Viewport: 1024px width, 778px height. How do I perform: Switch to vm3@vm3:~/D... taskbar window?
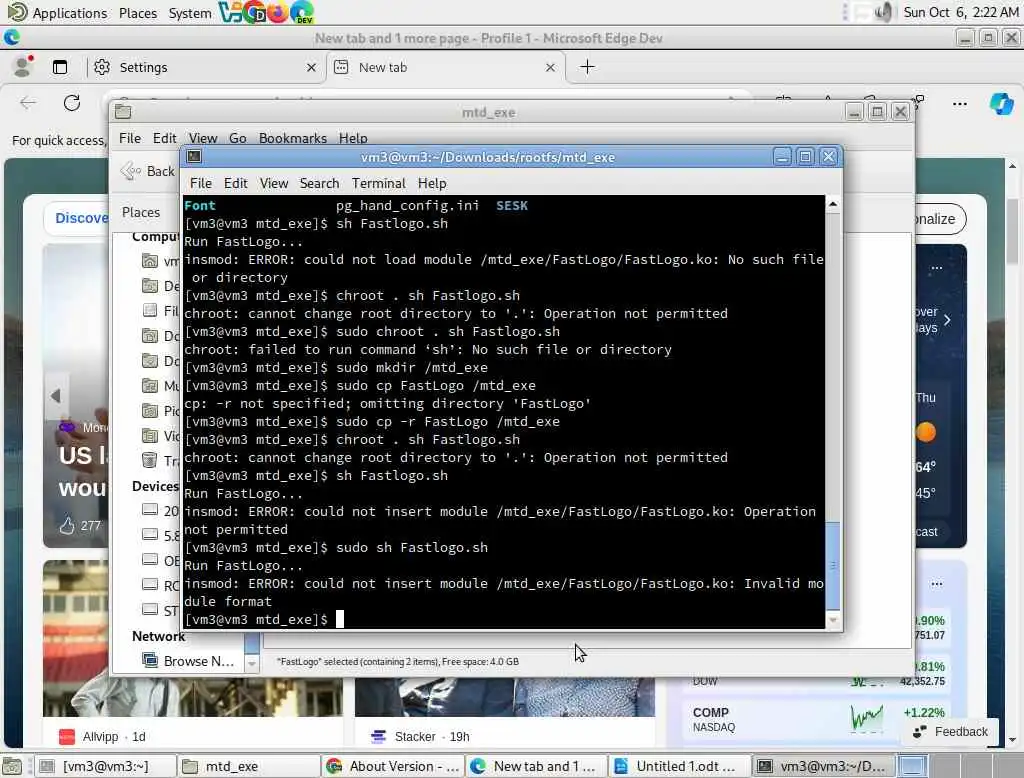pyautogui.click(x=824, y=766)
